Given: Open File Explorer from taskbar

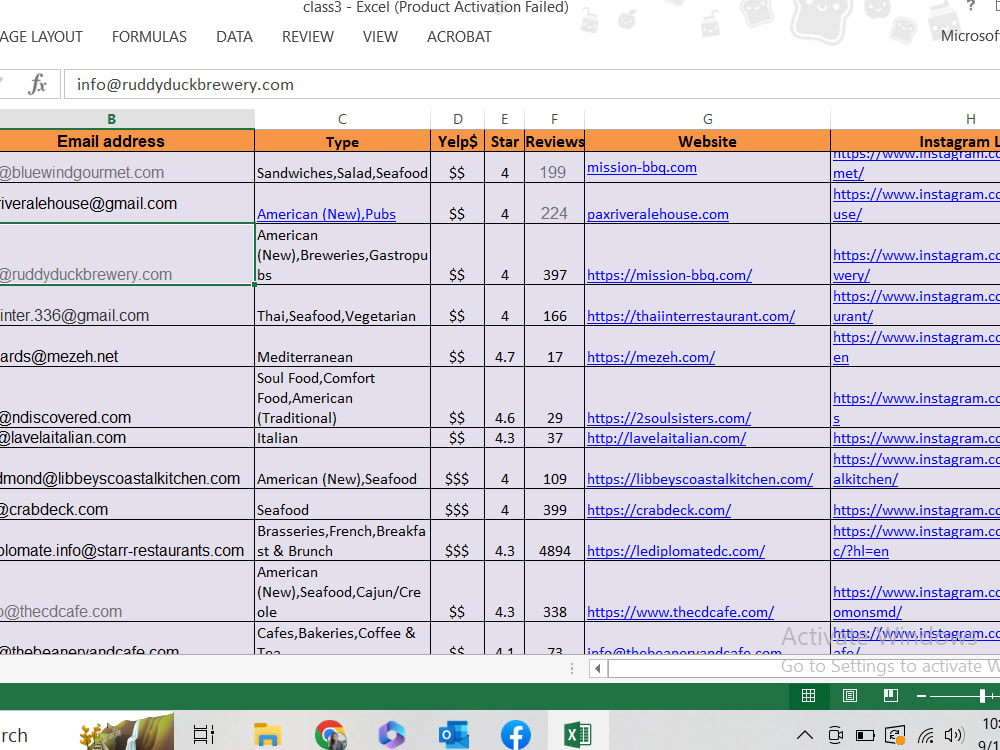Looking at the screenshot, I should point(267,735).
